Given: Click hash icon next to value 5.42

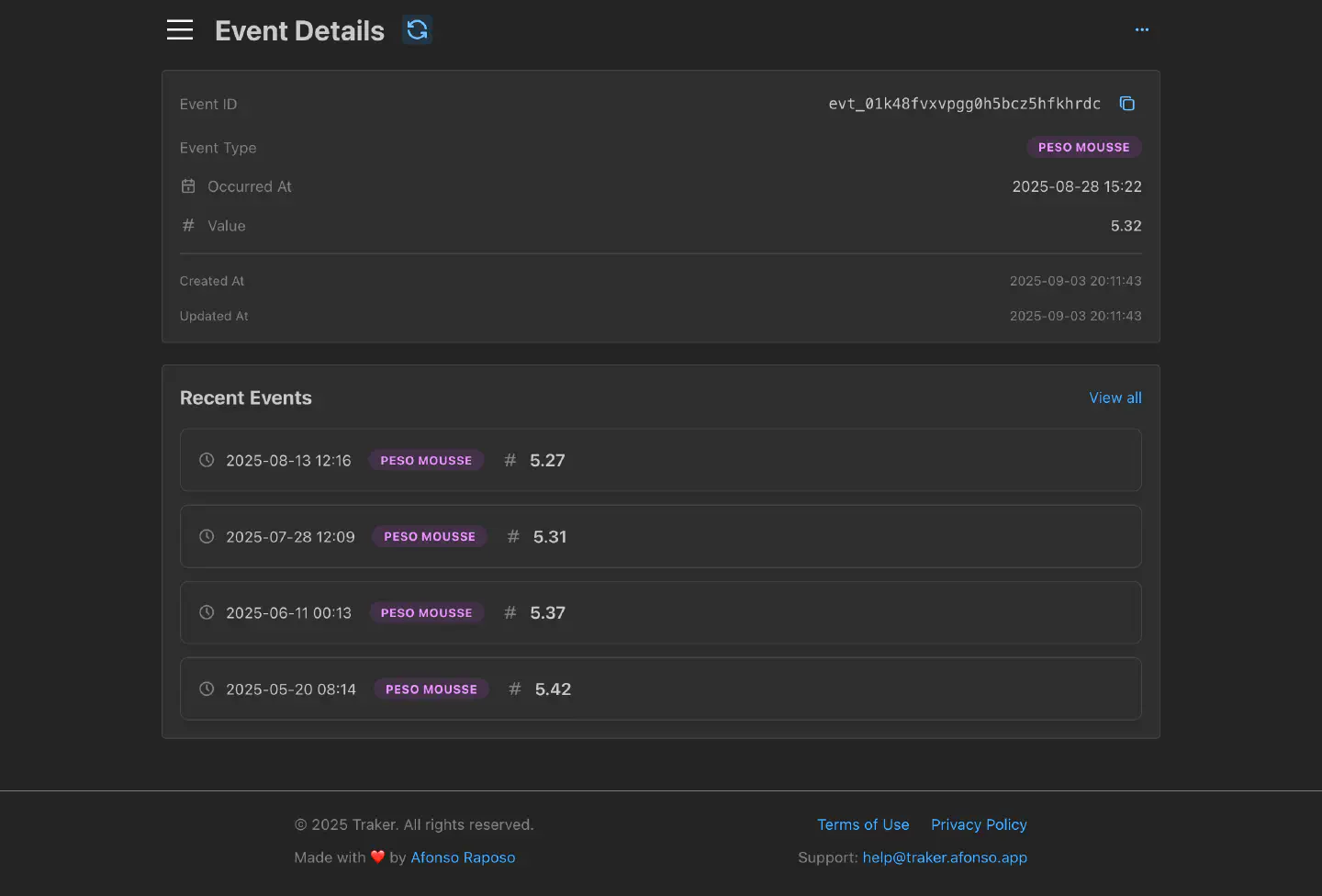Looking at the screenshot, I should [x=515, y=689].
